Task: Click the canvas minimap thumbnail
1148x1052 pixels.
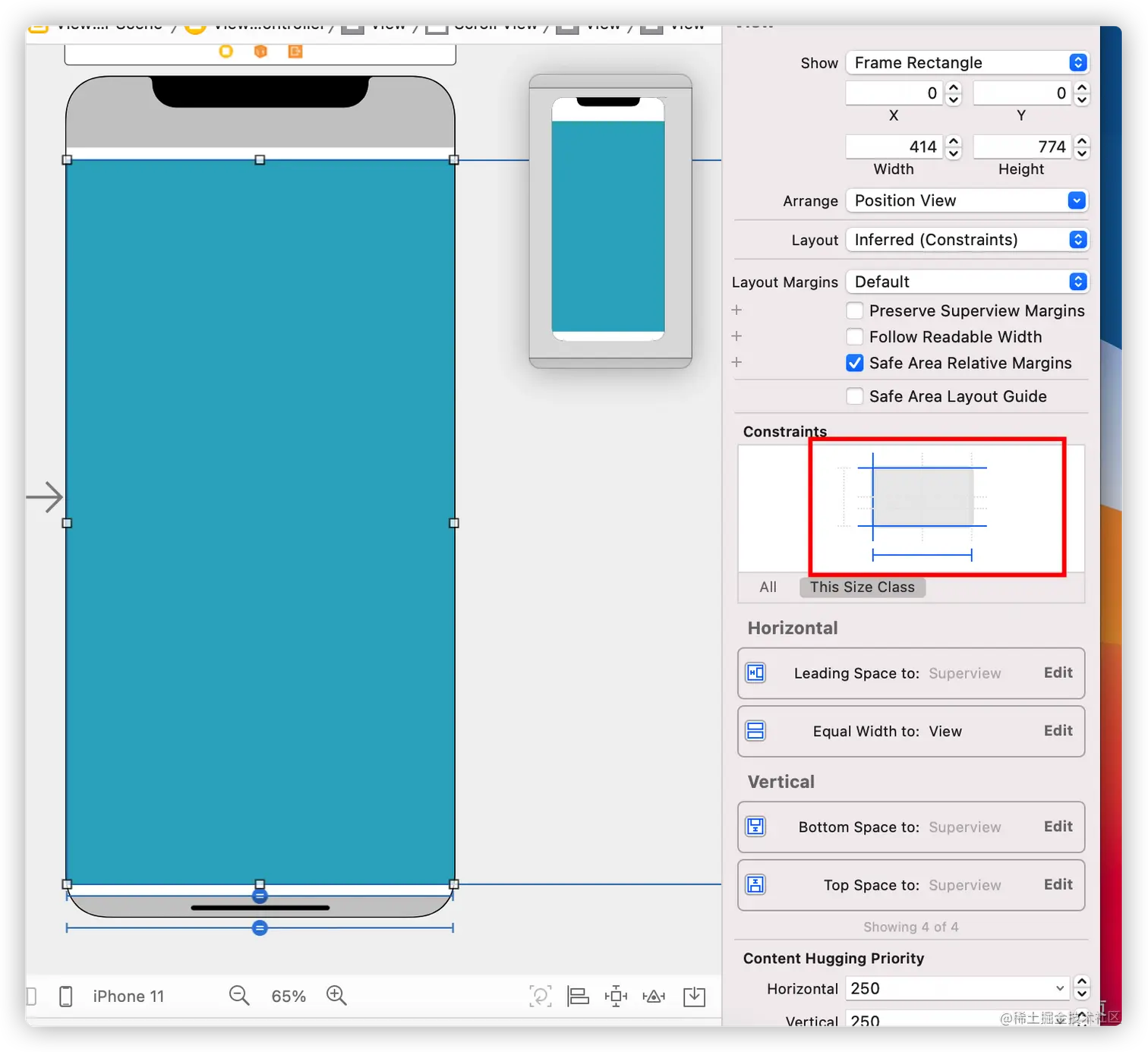Action: click(x=610, y=221)
